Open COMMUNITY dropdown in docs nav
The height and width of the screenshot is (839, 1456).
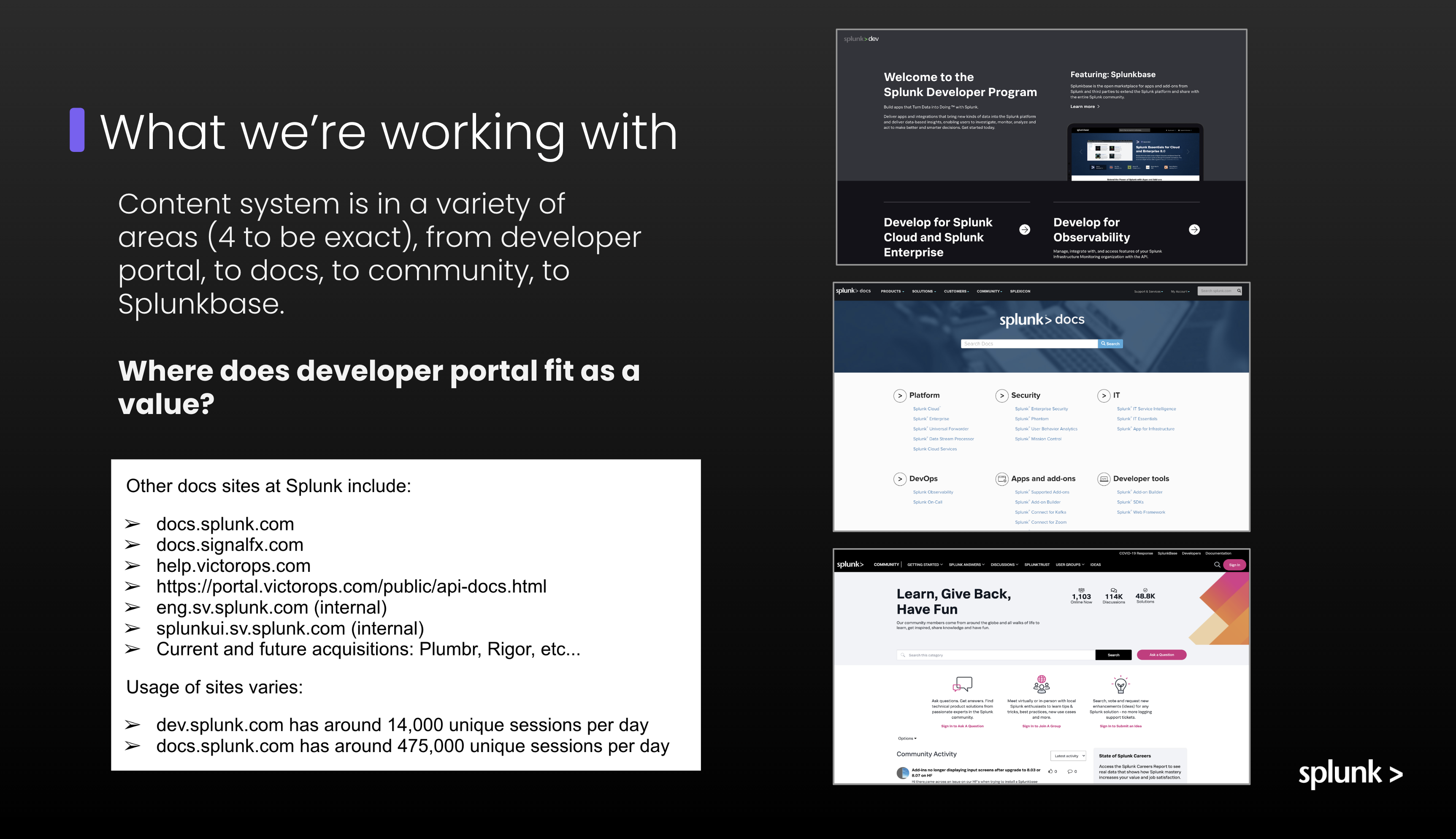click(989, 291)
